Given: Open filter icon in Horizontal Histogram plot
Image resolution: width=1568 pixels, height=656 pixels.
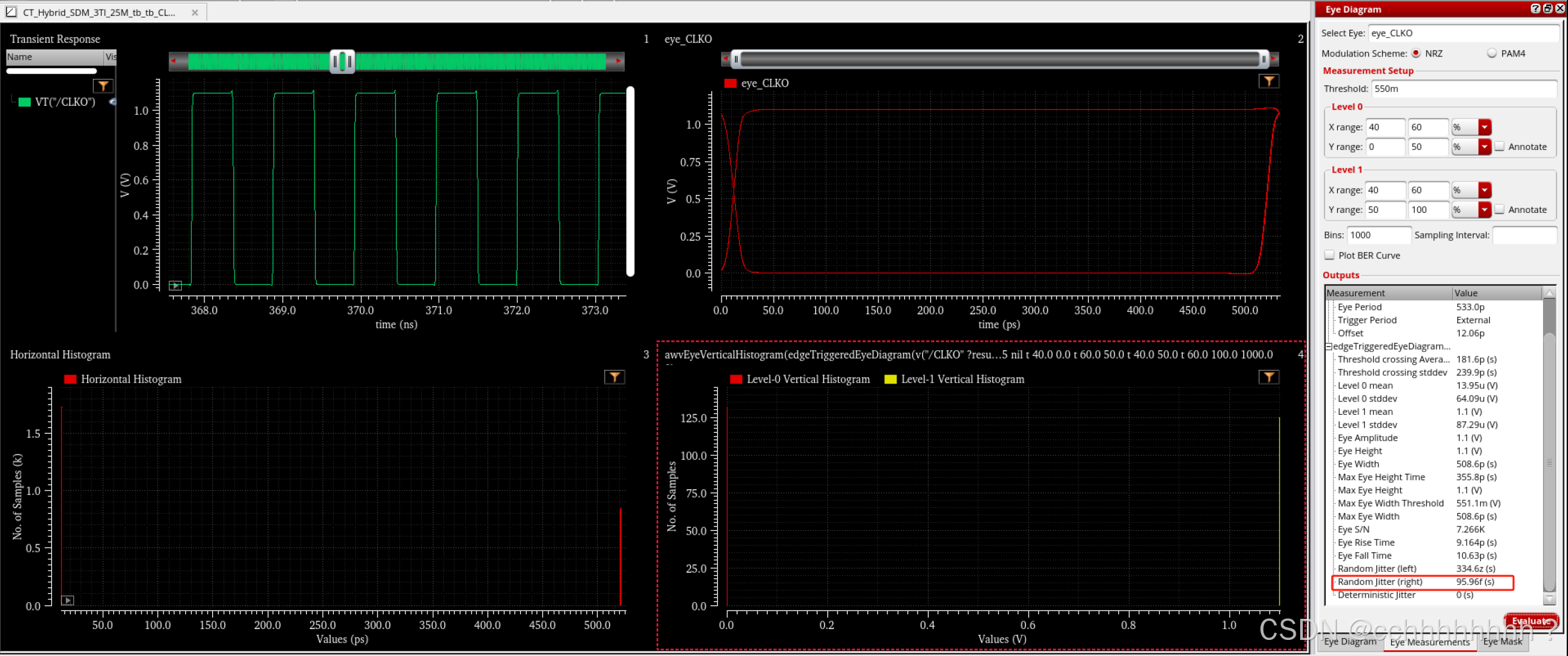Looking at the screenshot, I should 615,377.
